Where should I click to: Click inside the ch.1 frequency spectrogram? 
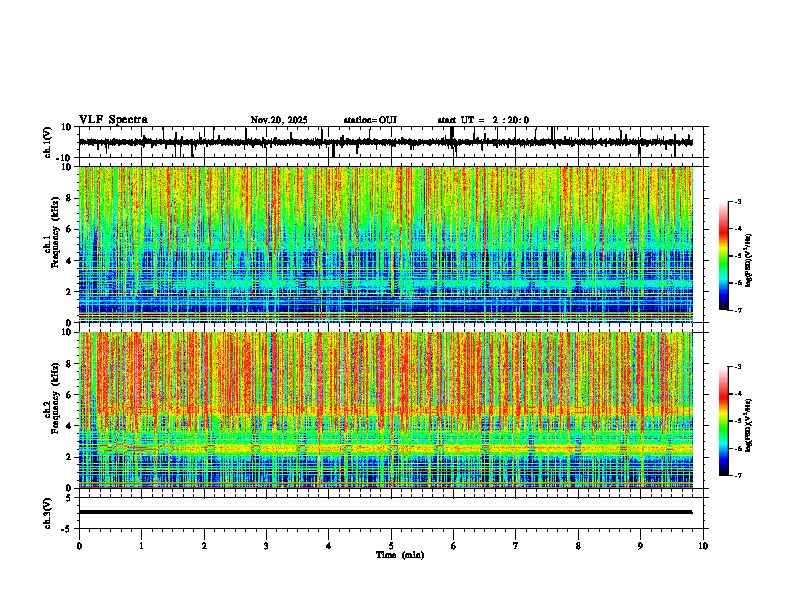386,244
